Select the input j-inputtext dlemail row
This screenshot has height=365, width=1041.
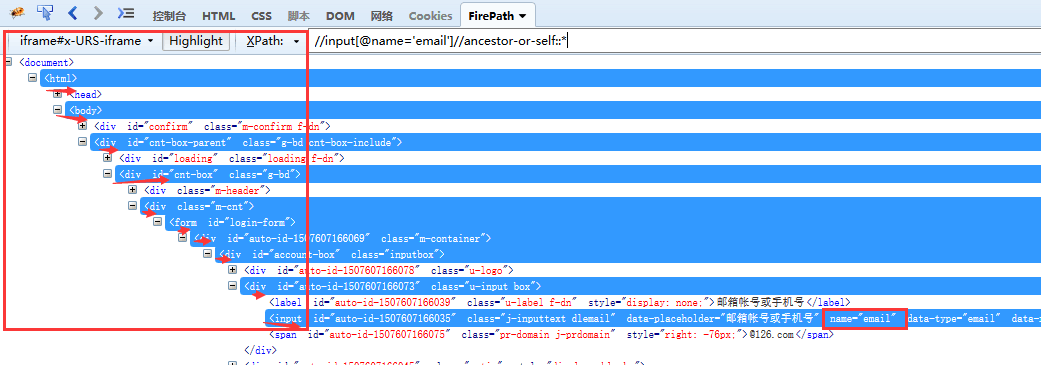654,319
